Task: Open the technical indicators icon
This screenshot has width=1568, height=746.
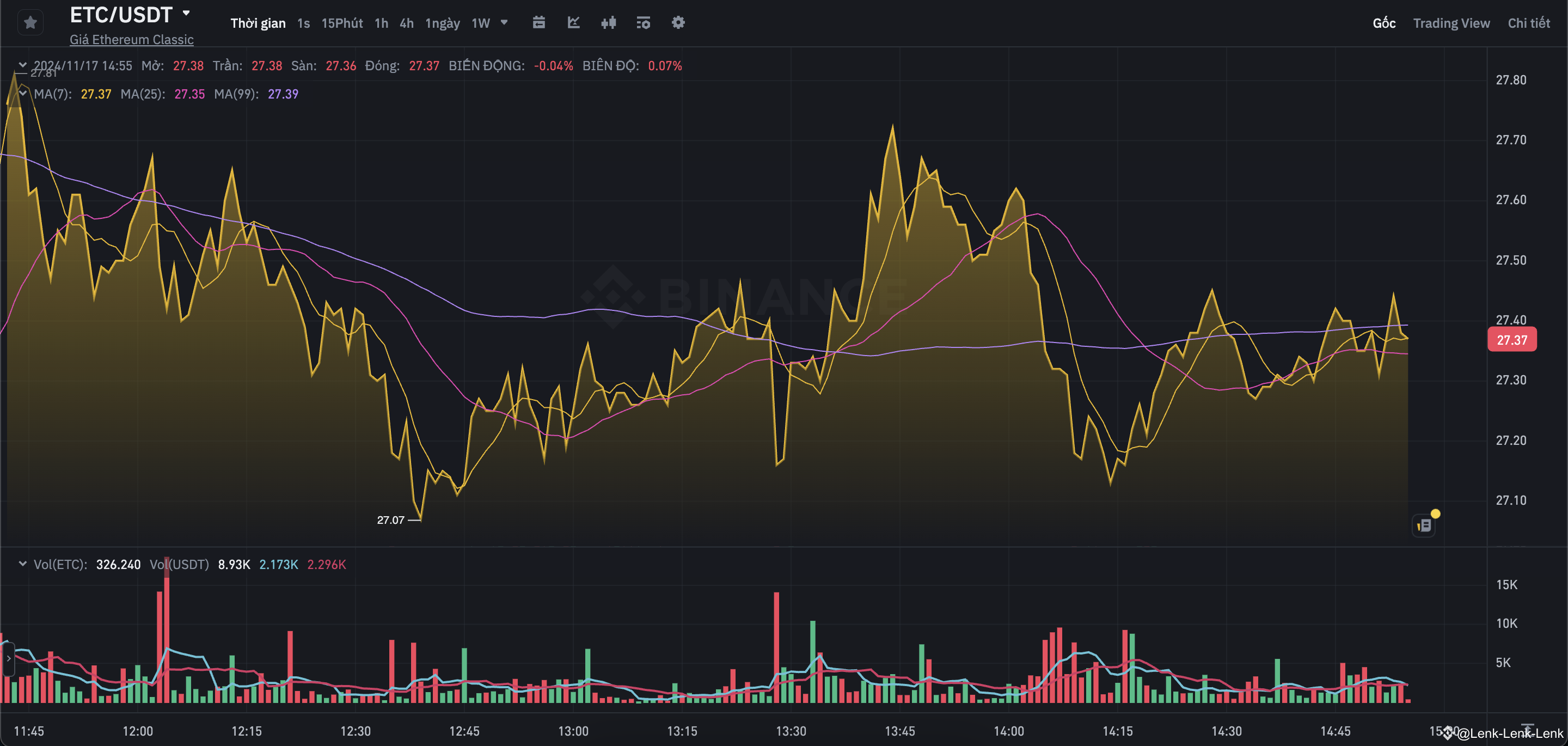Action: pos(608,22)
